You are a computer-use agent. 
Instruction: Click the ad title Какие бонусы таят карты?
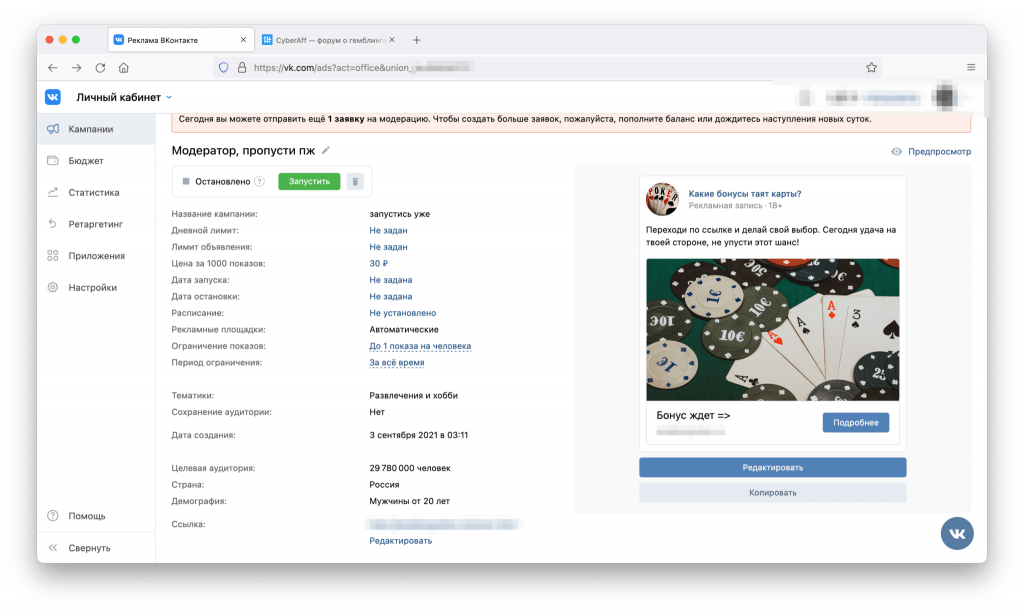click(744, 194)
